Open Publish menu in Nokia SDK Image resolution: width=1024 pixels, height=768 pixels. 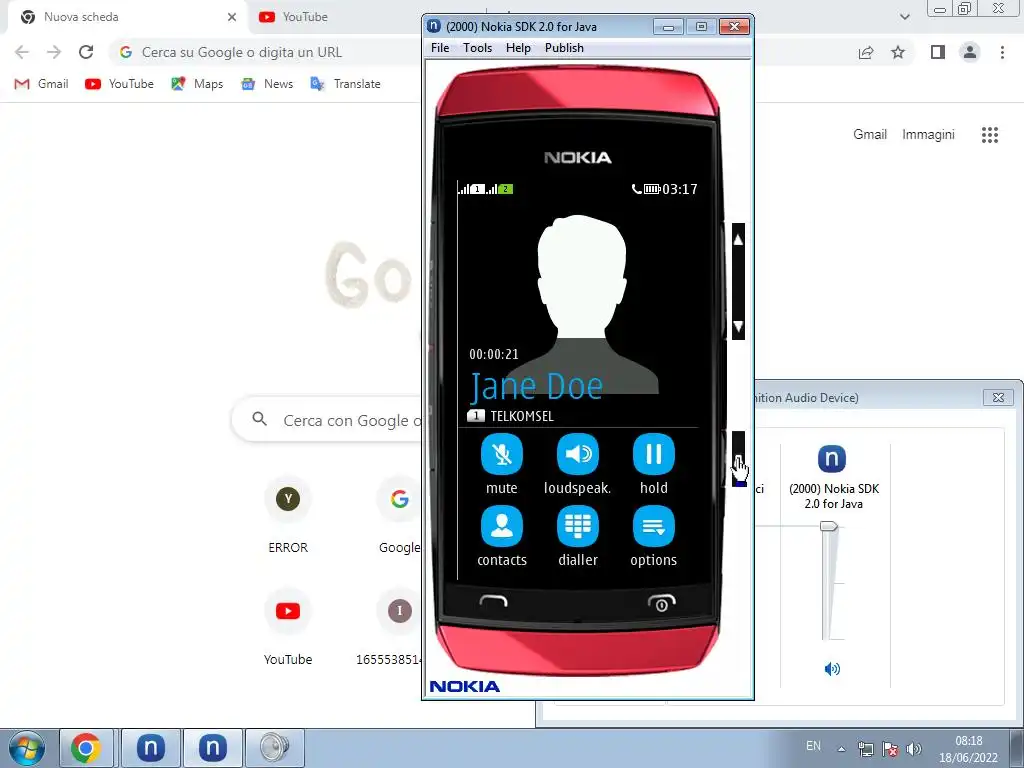564,48
